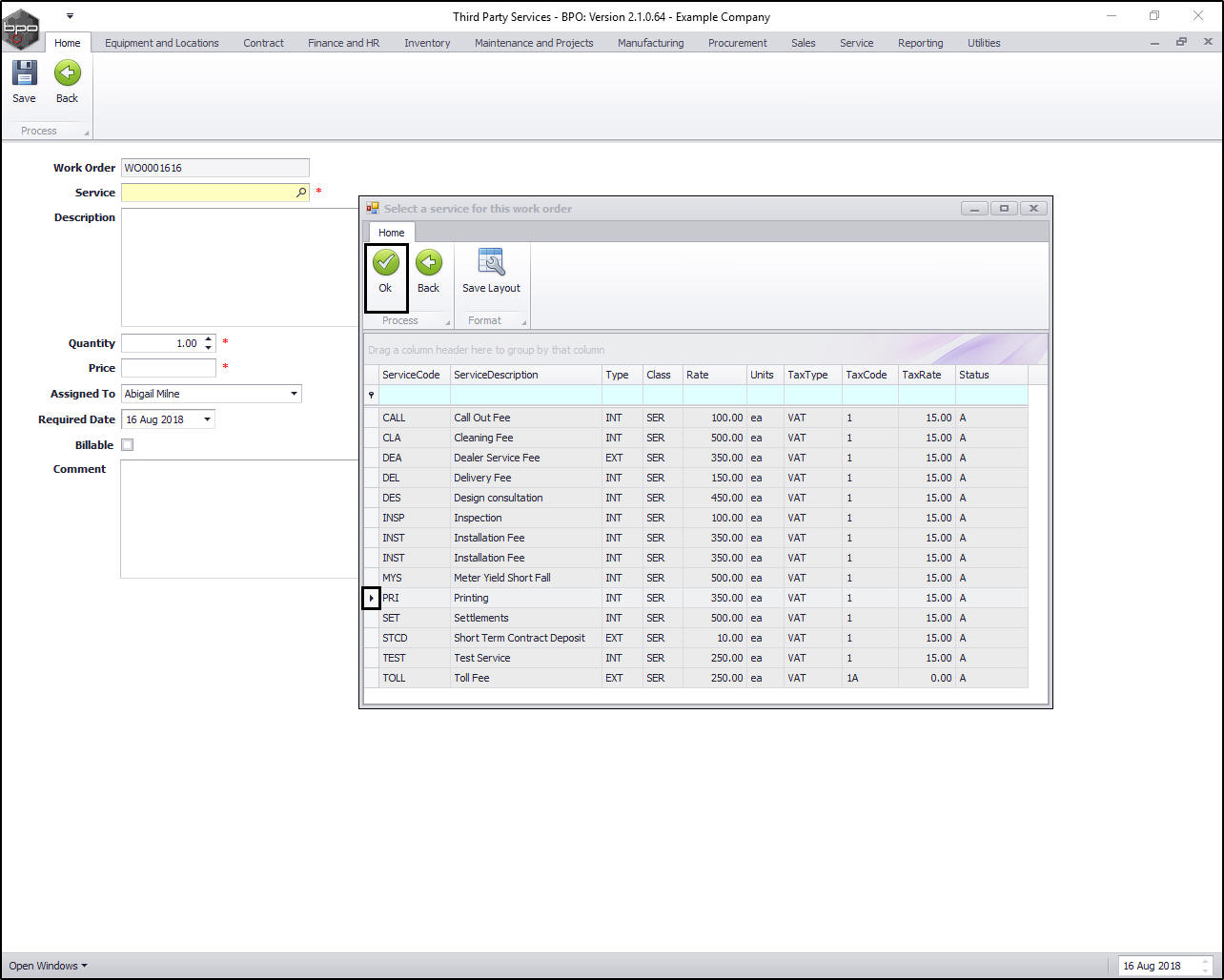Maximize the service selection dialog
Viewport: 1224px width, 980px height.
1004,208
